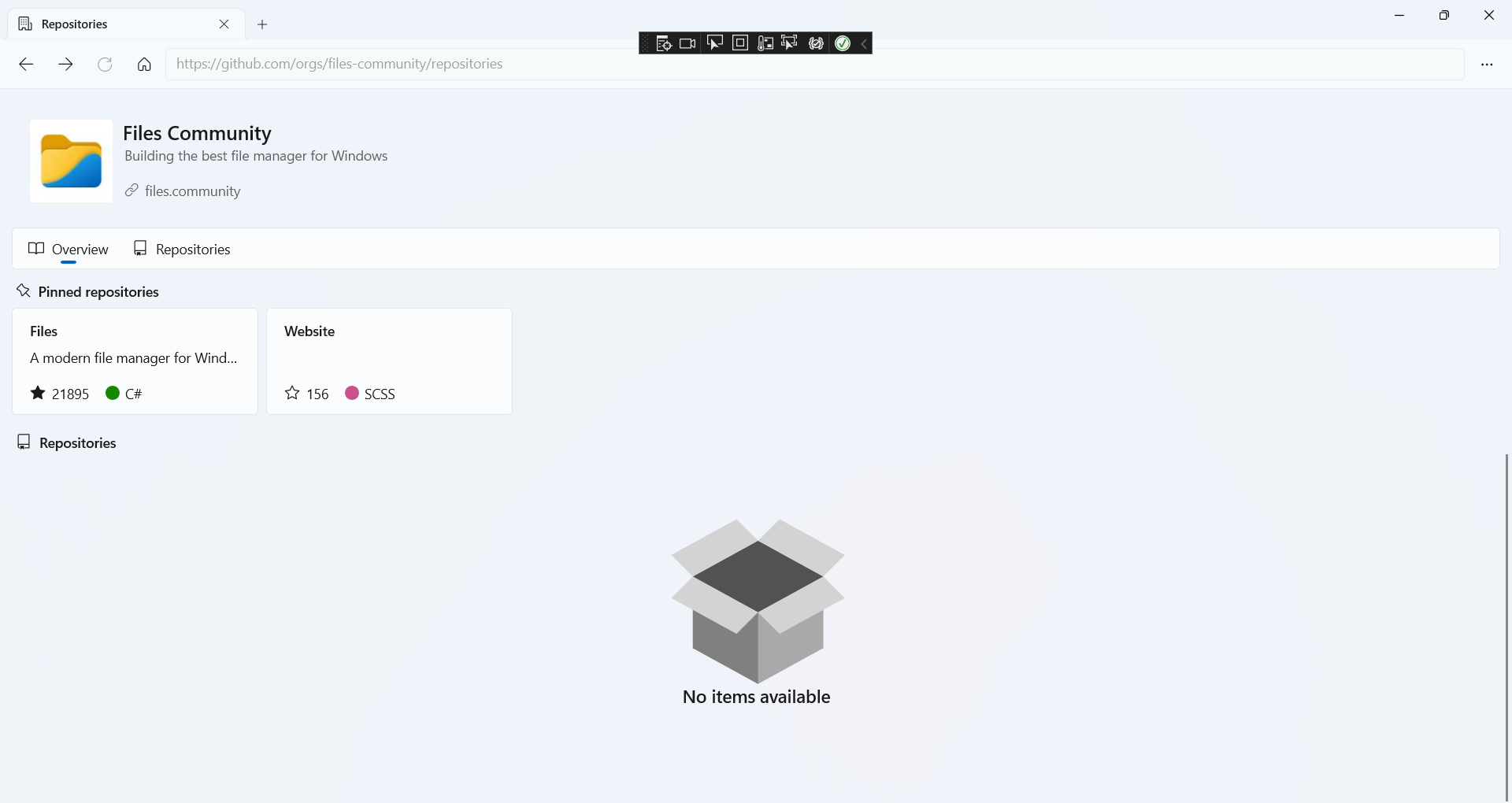This screenshot has width=1512, height=803.
Task: Open browser menu via the ellipsis button
Action: click(1488, 64)
